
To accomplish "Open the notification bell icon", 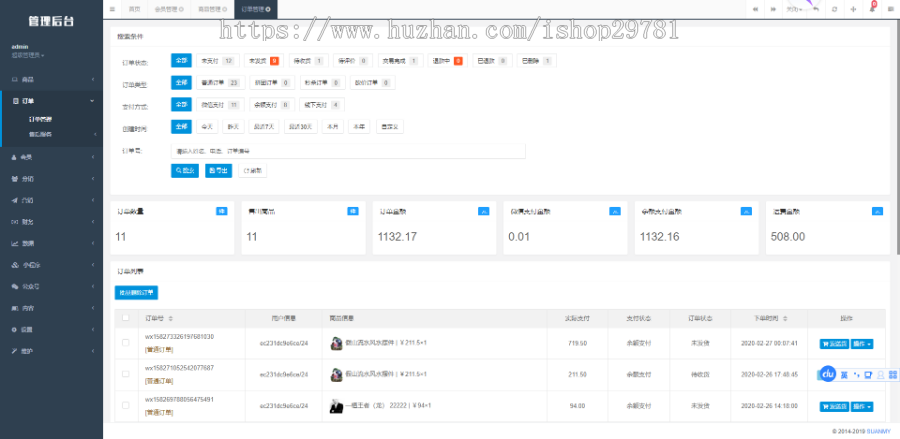I will (x=872, y=8).
